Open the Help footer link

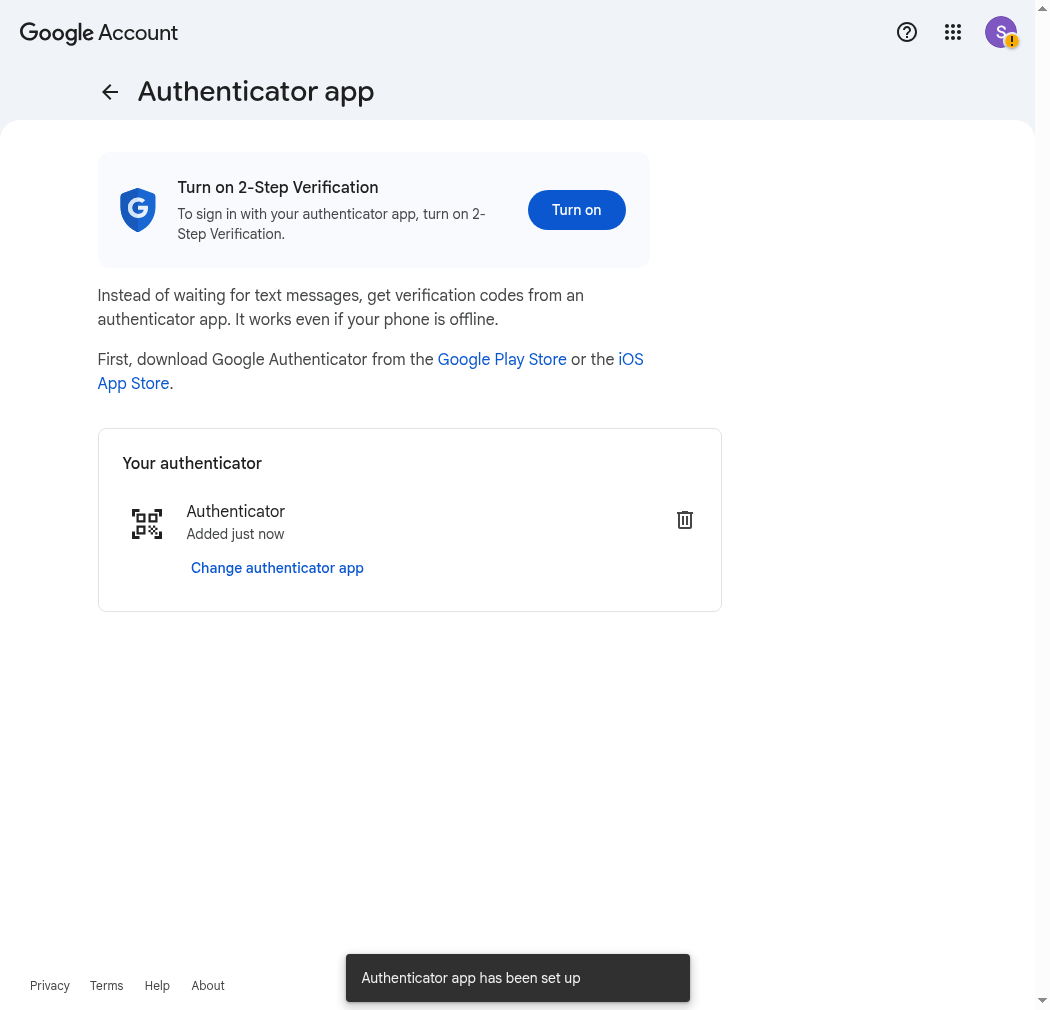pos(157,986)
